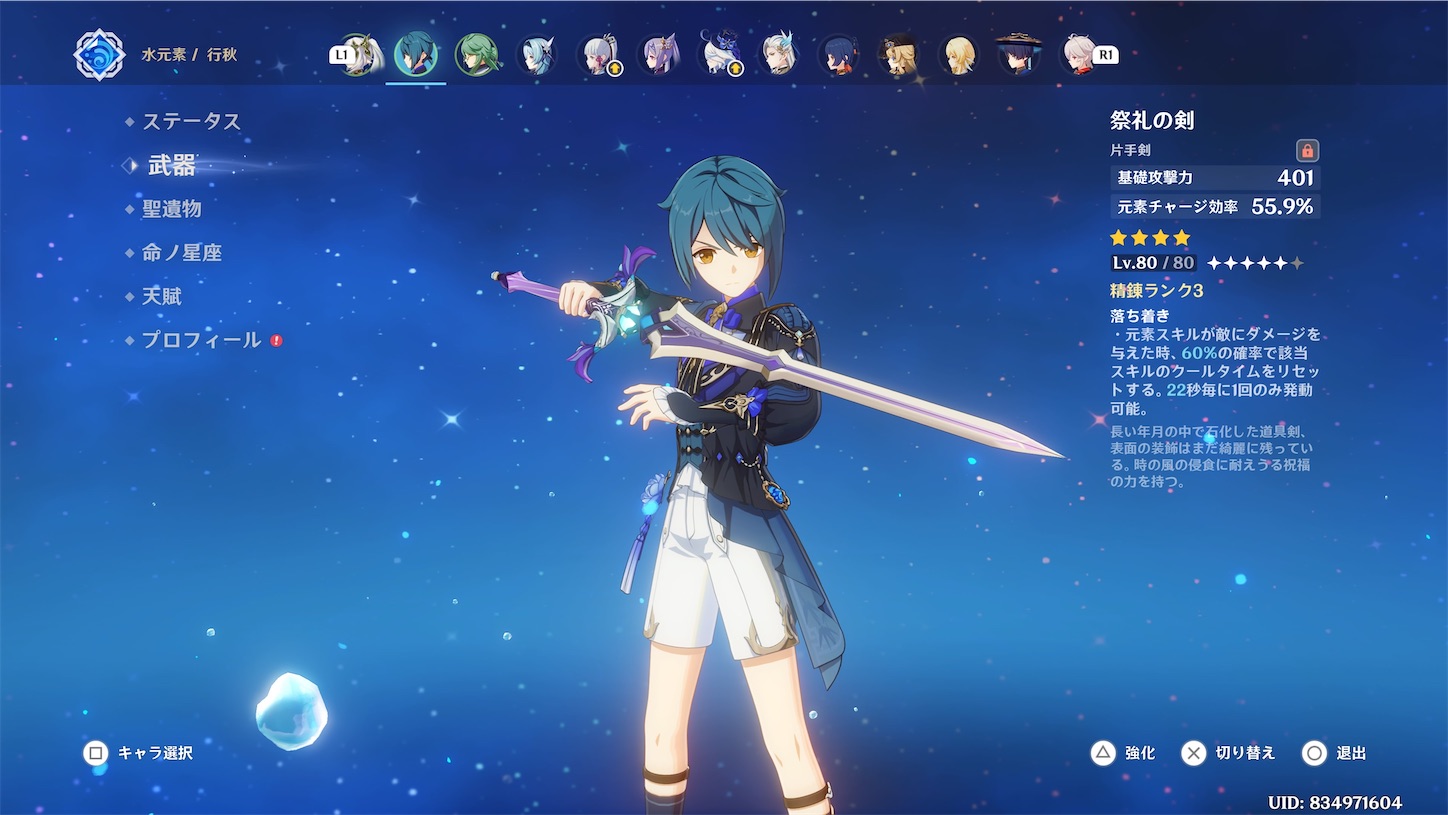Pick the portrait with wide dark hat
1448x815 pixels.
[x=1019, y=55]
